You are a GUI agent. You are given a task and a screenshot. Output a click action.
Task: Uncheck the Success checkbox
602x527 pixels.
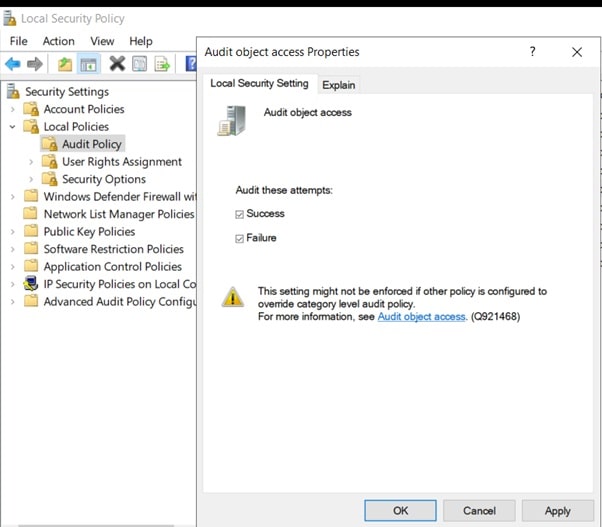(240, 214)
